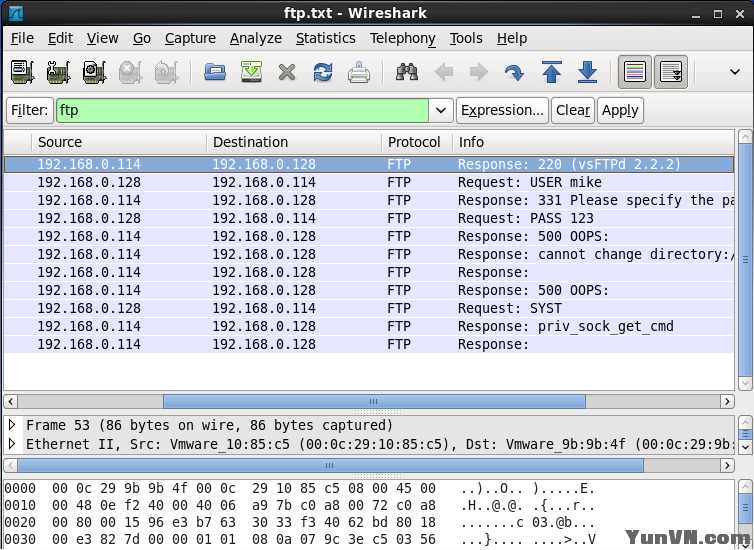Open the Go menu

pos(142,38)
